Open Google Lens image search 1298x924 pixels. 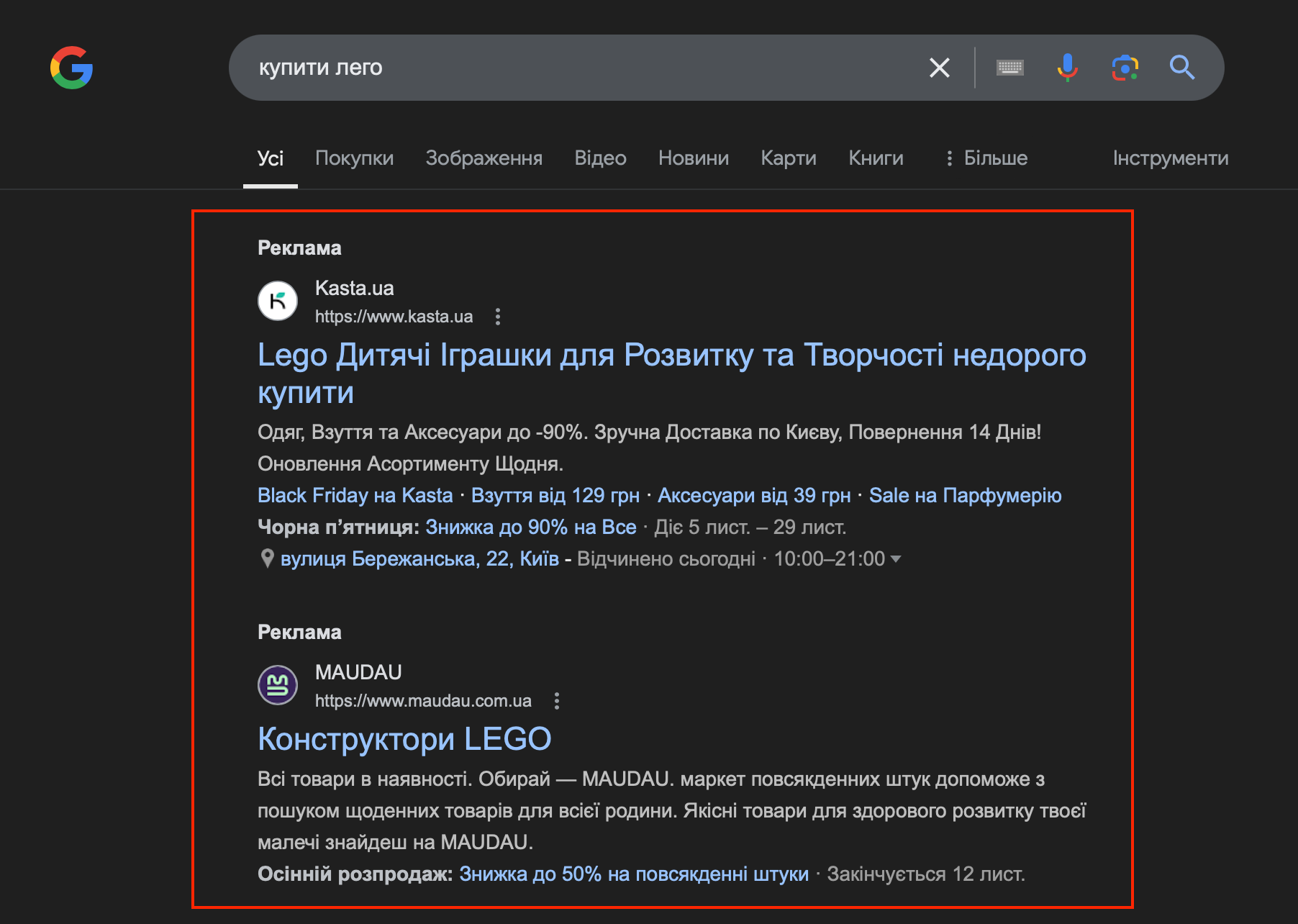[1125, 68]
